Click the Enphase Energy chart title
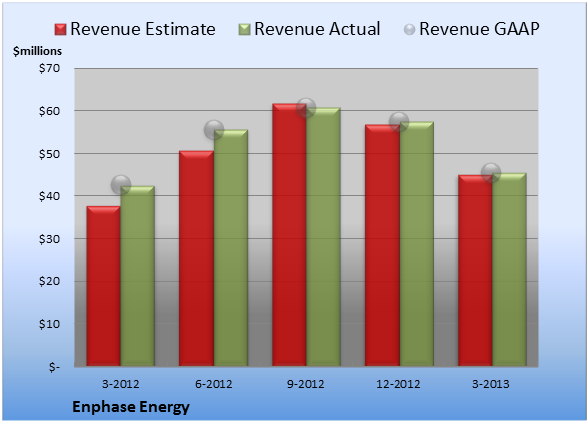Image resolution: width=588 pixels, height=422 pixels. [x=131, y=407]
